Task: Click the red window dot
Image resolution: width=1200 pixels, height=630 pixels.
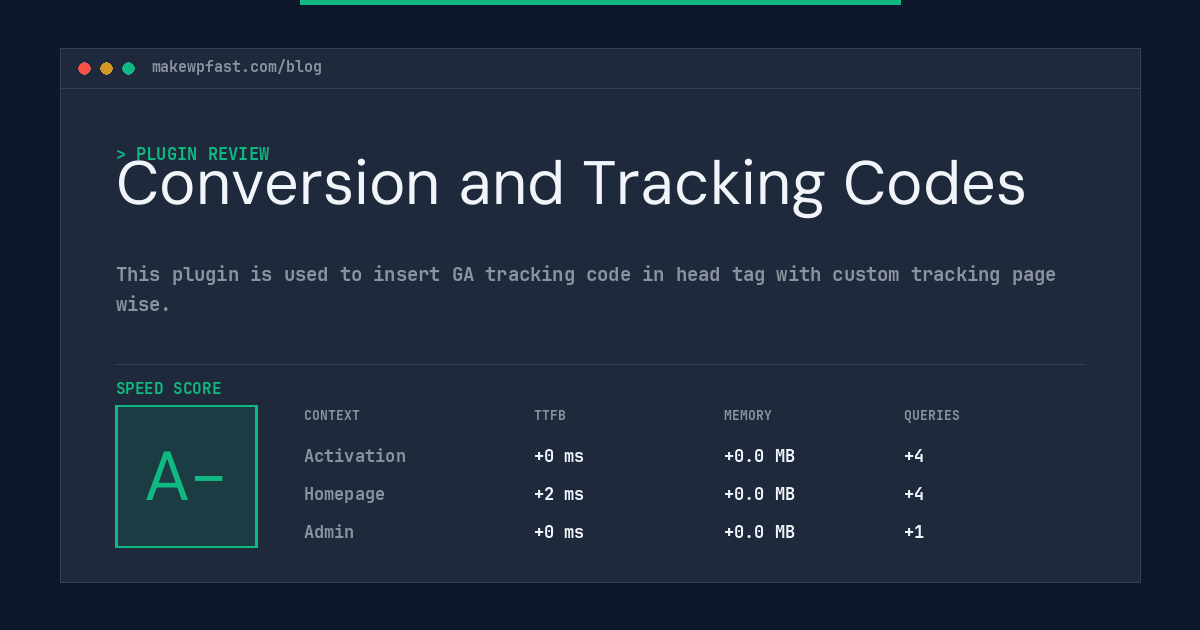Action: pos(84,68)
